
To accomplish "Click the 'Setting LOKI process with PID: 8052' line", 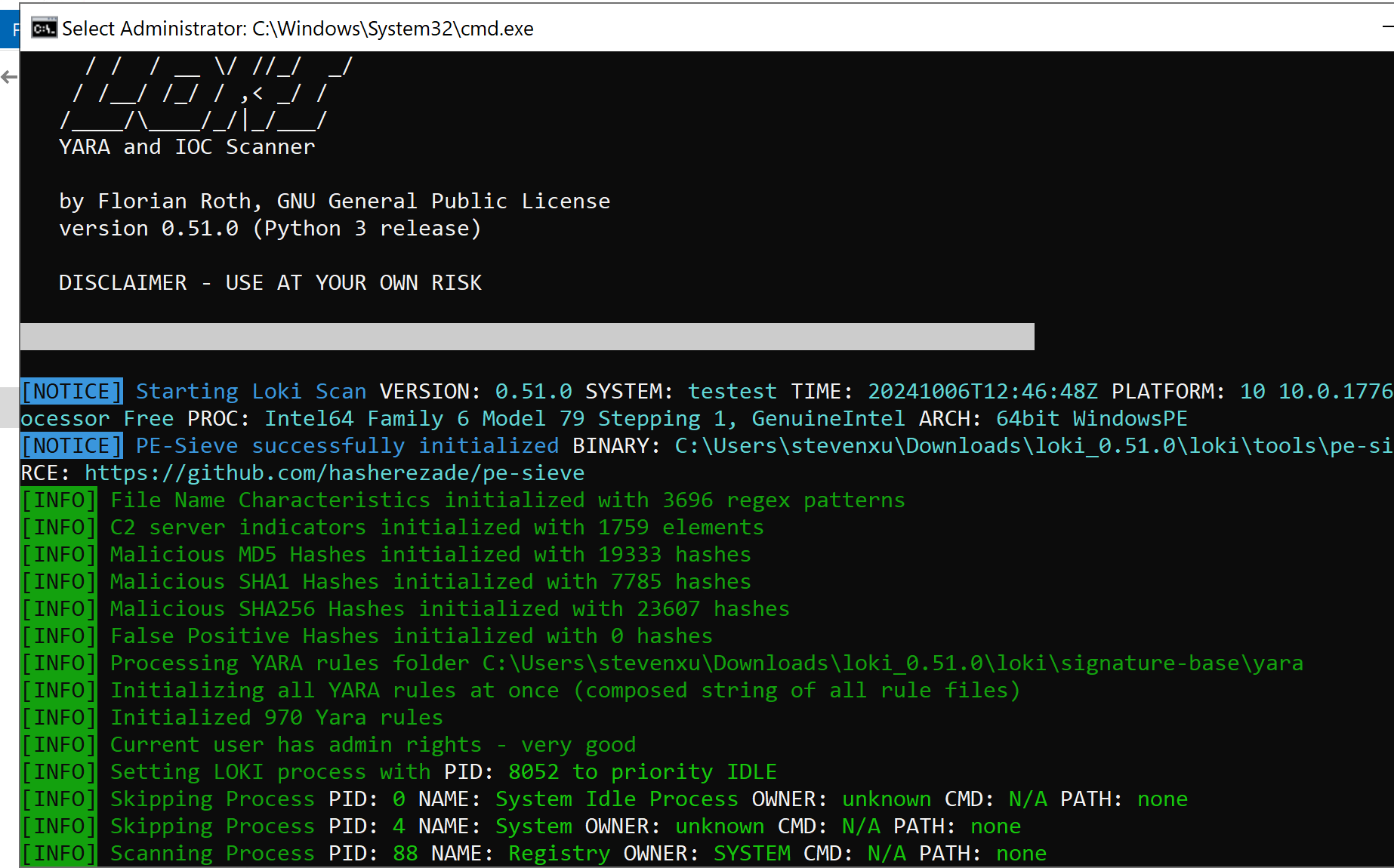I will pos(399,771).
